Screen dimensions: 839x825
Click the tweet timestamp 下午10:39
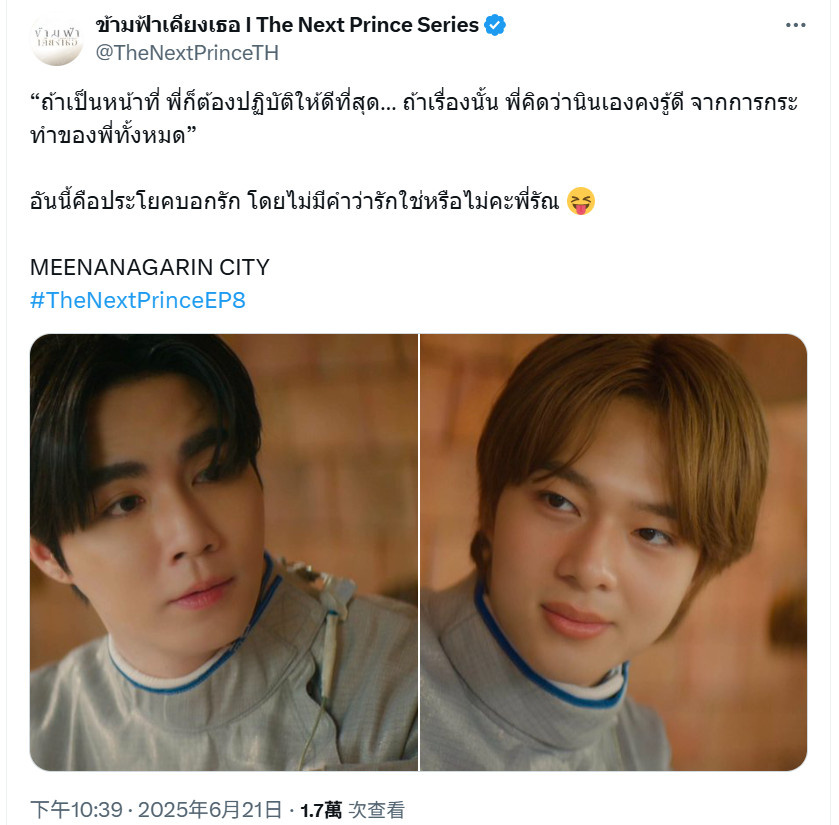pyautogui.click(x=77, y=809)
